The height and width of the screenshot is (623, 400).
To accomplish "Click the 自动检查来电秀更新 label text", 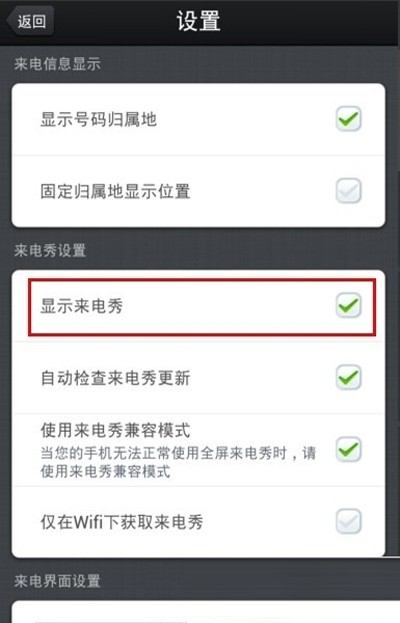I will (x=115, y=378).
